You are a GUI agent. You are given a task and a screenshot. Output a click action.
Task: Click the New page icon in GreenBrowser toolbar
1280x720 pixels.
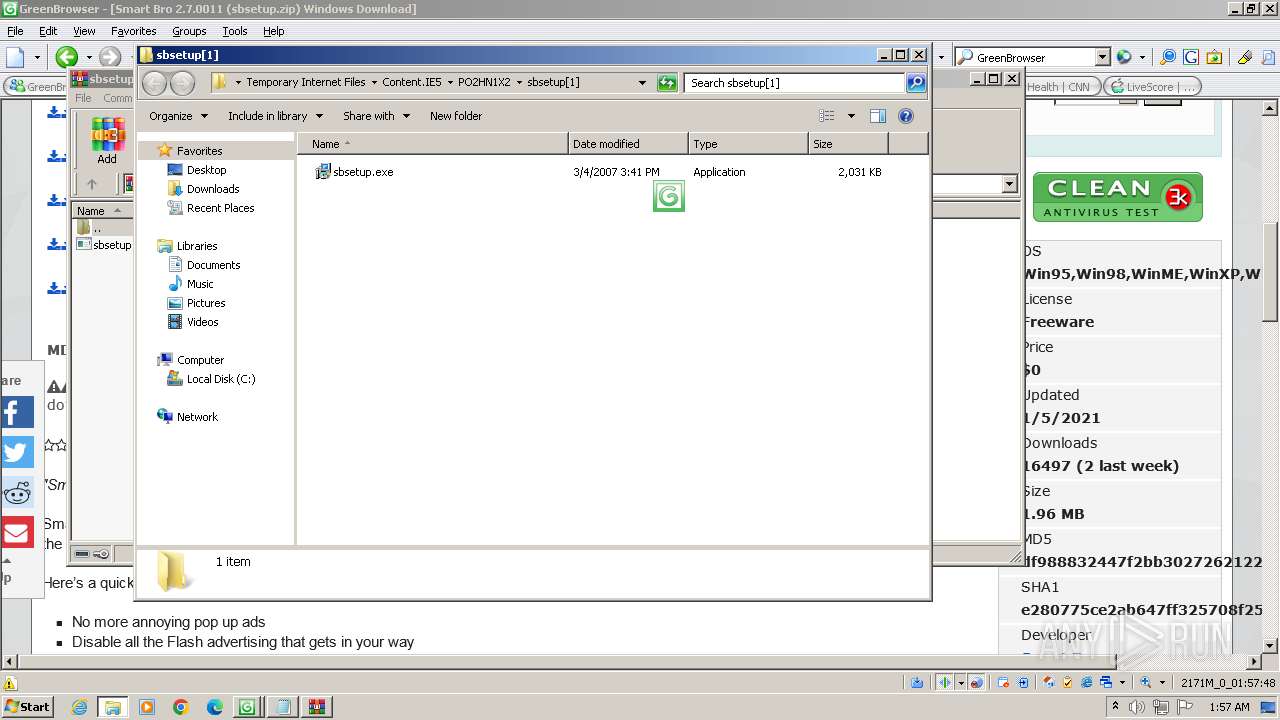[x=15, y=57]
